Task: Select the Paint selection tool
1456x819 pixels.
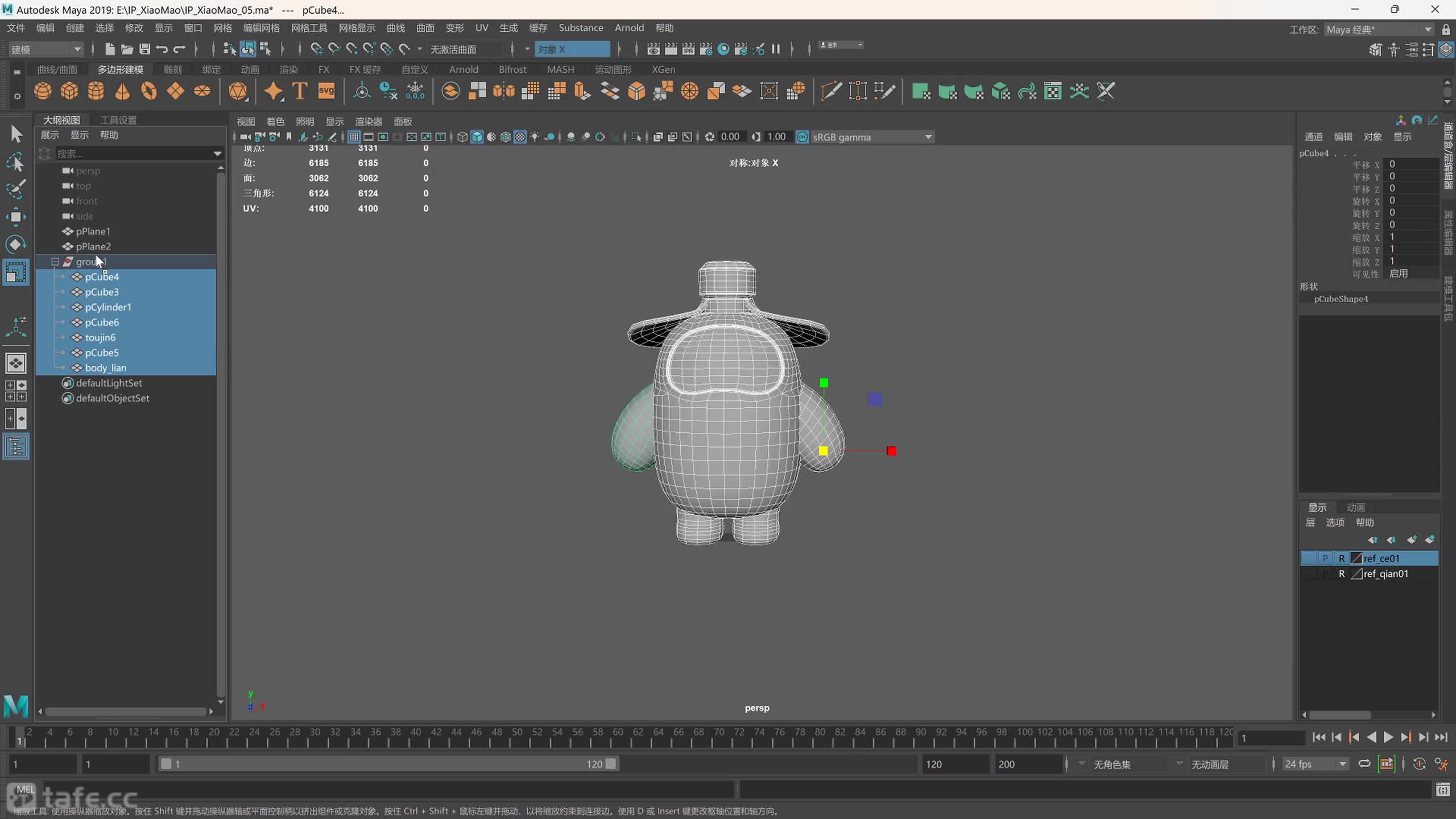Action: [x=16, y=189]
